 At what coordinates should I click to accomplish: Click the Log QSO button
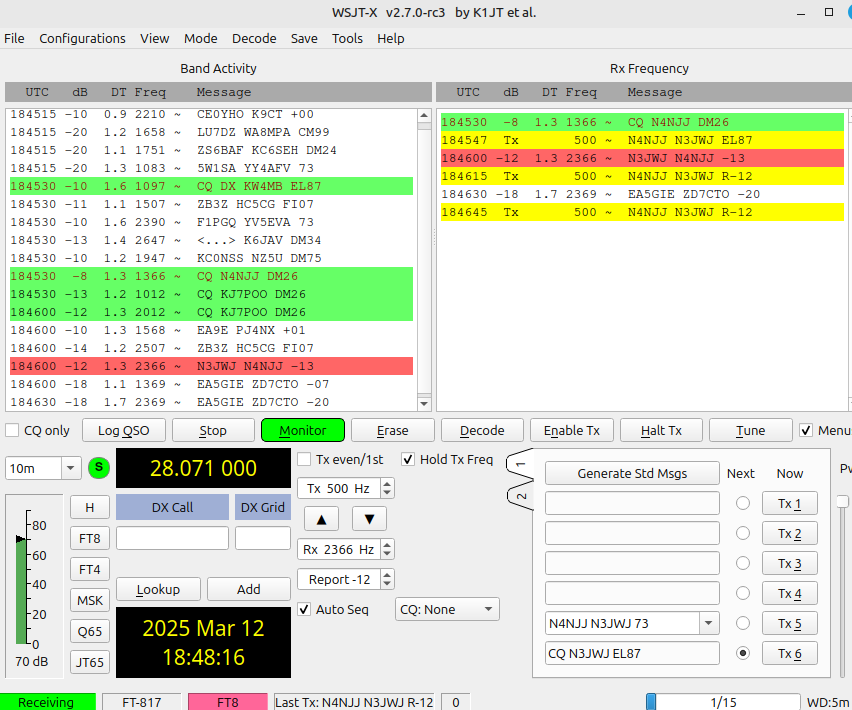coord(123,430)
